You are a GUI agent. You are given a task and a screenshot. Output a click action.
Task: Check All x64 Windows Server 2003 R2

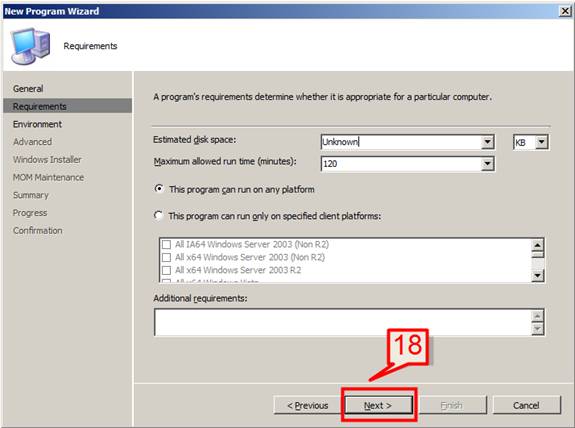tap(166, 270)
